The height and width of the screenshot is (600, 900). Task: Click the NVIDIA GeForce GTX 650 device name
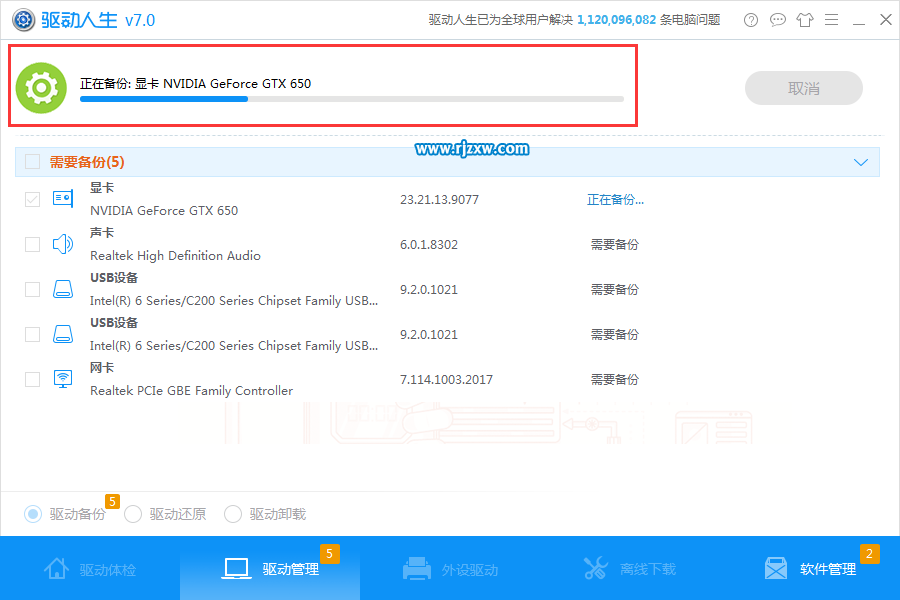164,211
